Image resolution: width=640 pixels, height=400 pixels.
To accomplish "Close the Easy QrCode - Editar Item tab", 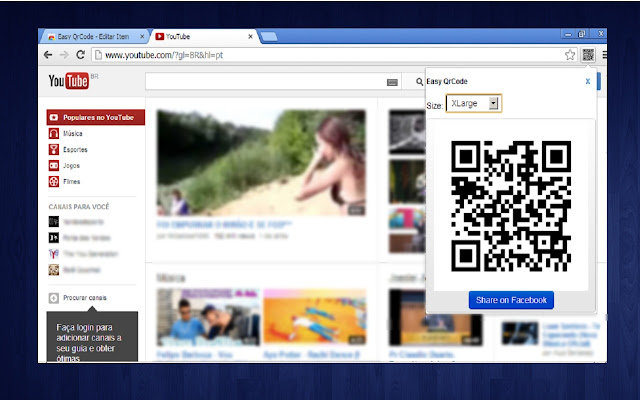I will pos(142,36).
